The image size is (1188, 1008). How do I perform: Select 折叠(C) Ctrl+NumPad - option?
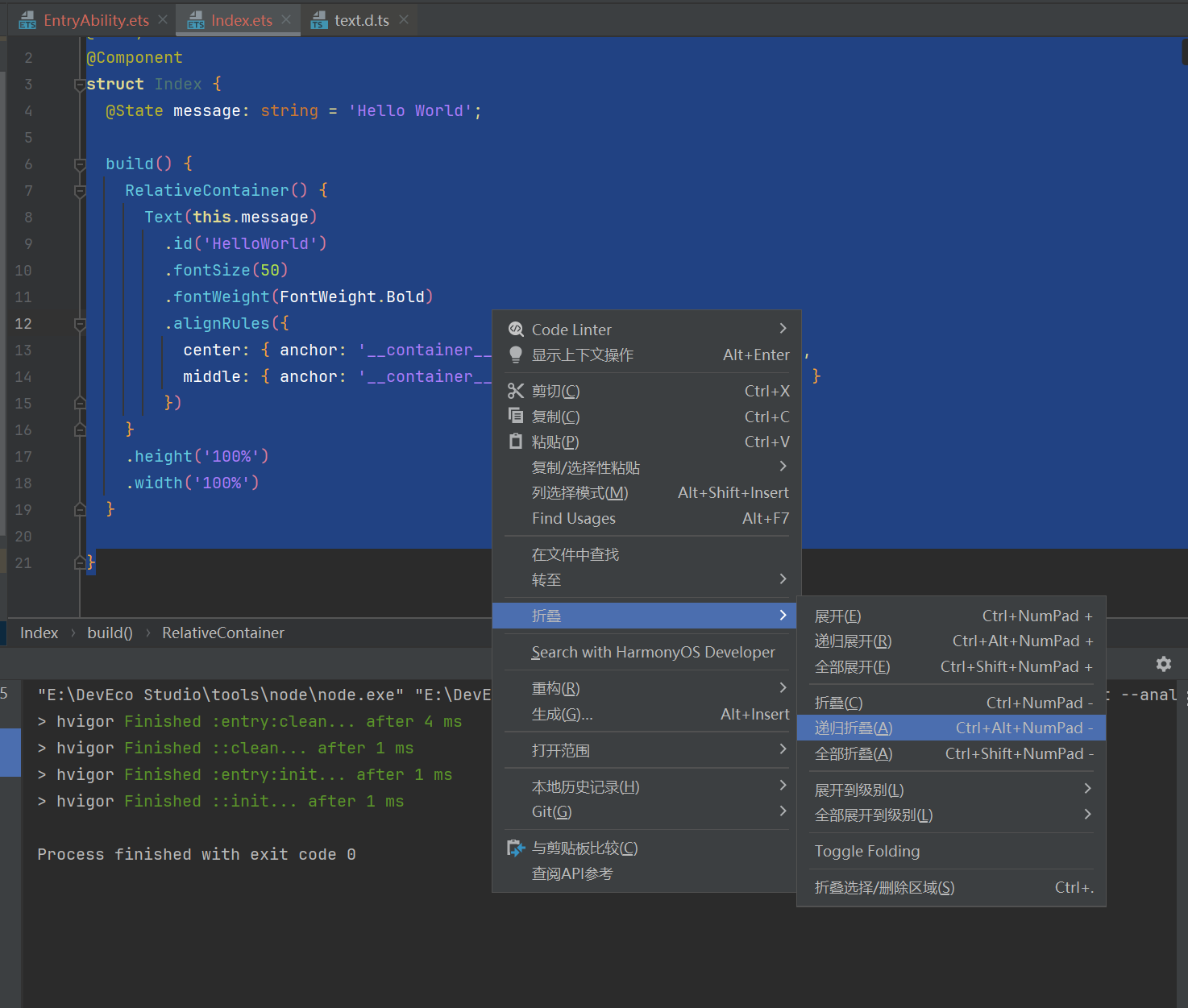click(951, 703)
